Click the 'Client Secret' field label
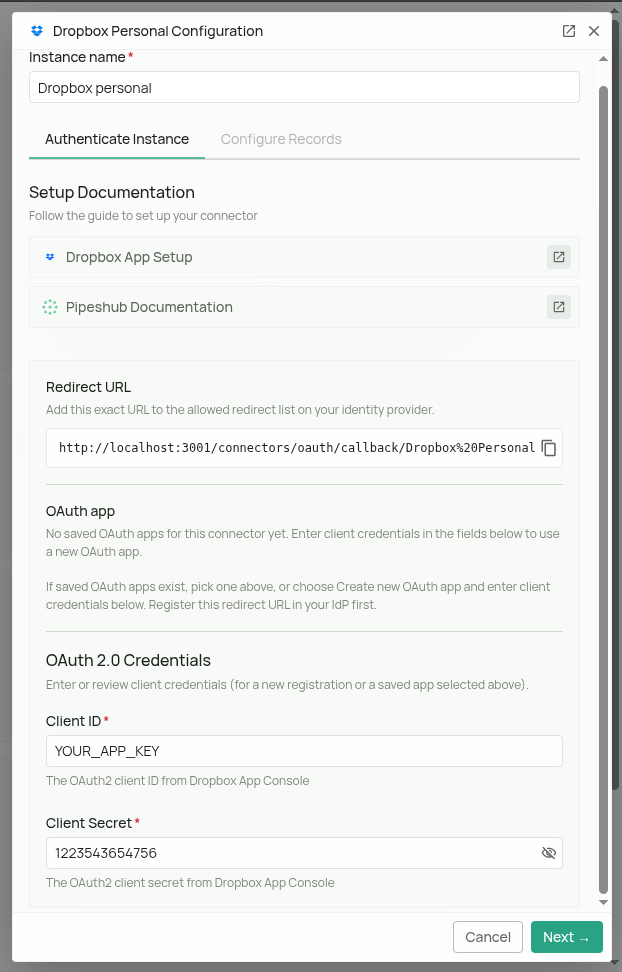The height and width of the screenshot is (972, 622). [x=89, y=823]
